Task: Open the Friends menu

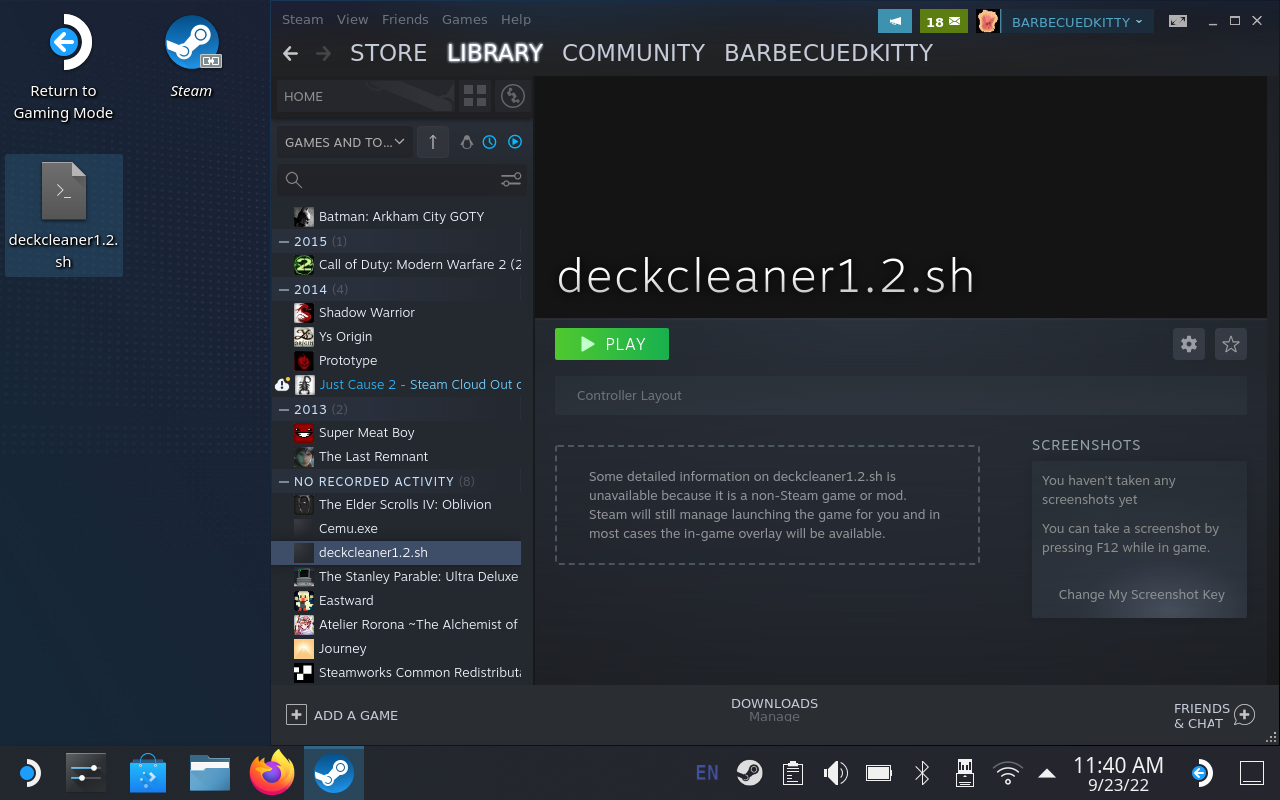Action: pos(405,19)
